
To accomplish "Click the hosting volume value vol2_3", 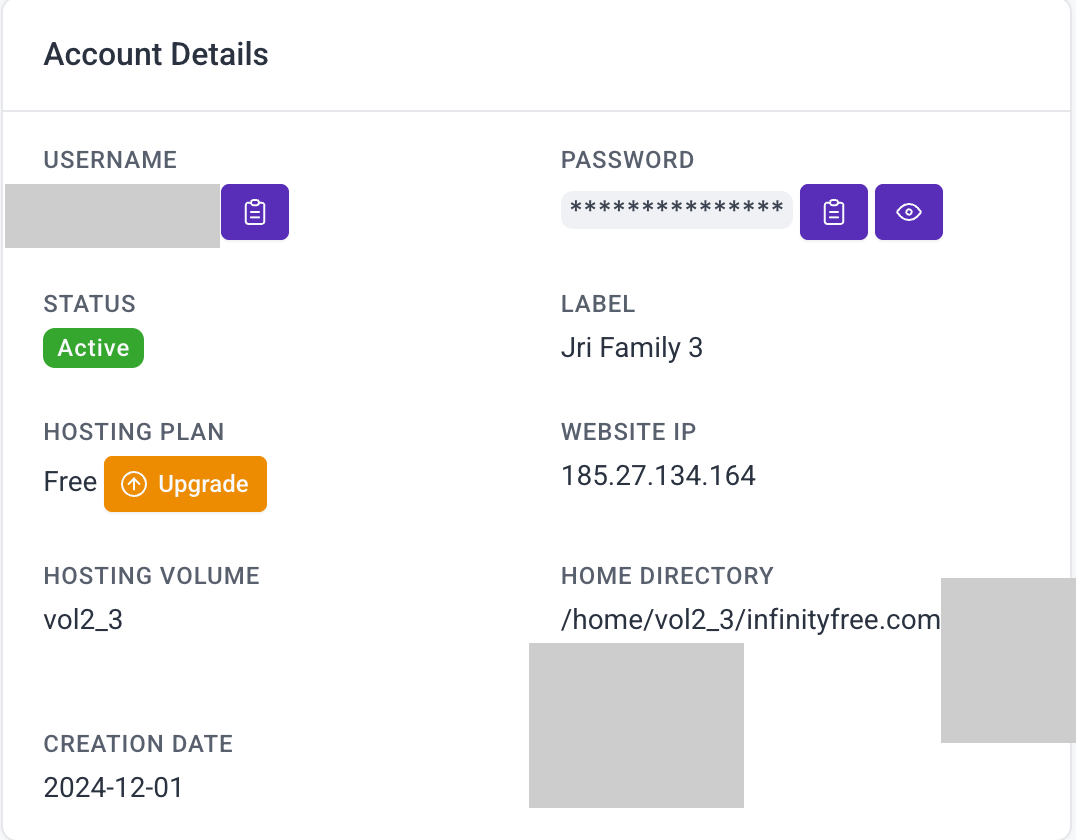I will [83, 620].
